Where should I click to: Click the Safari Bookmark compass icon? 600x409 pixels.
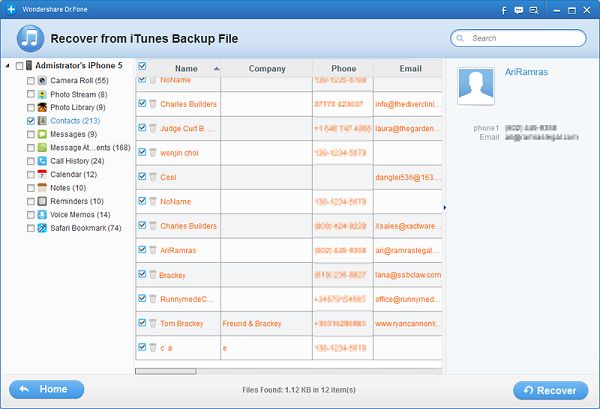click(42, 228)
